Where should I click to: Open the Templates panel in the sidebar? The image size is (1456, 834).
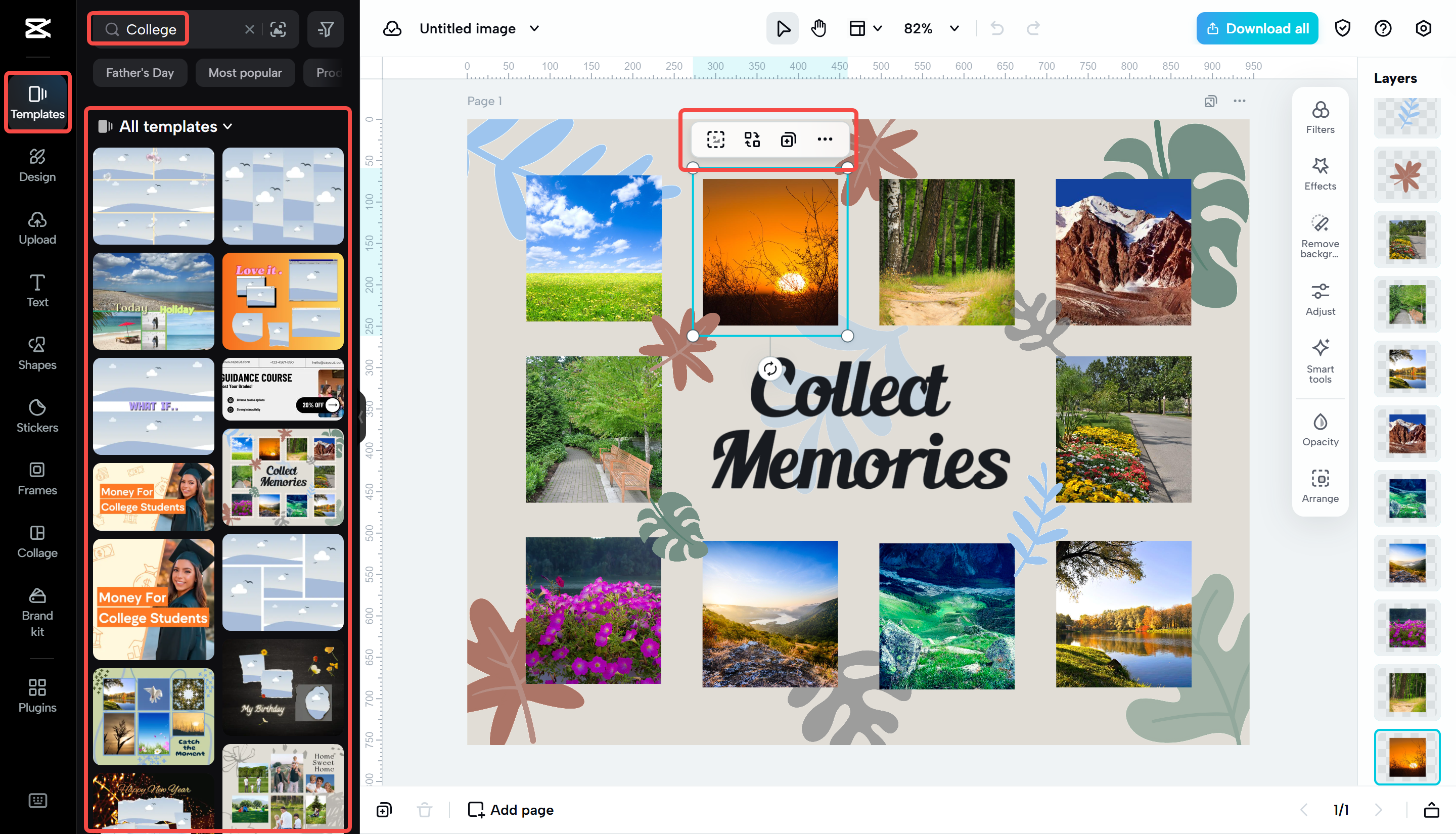[37, 102]
